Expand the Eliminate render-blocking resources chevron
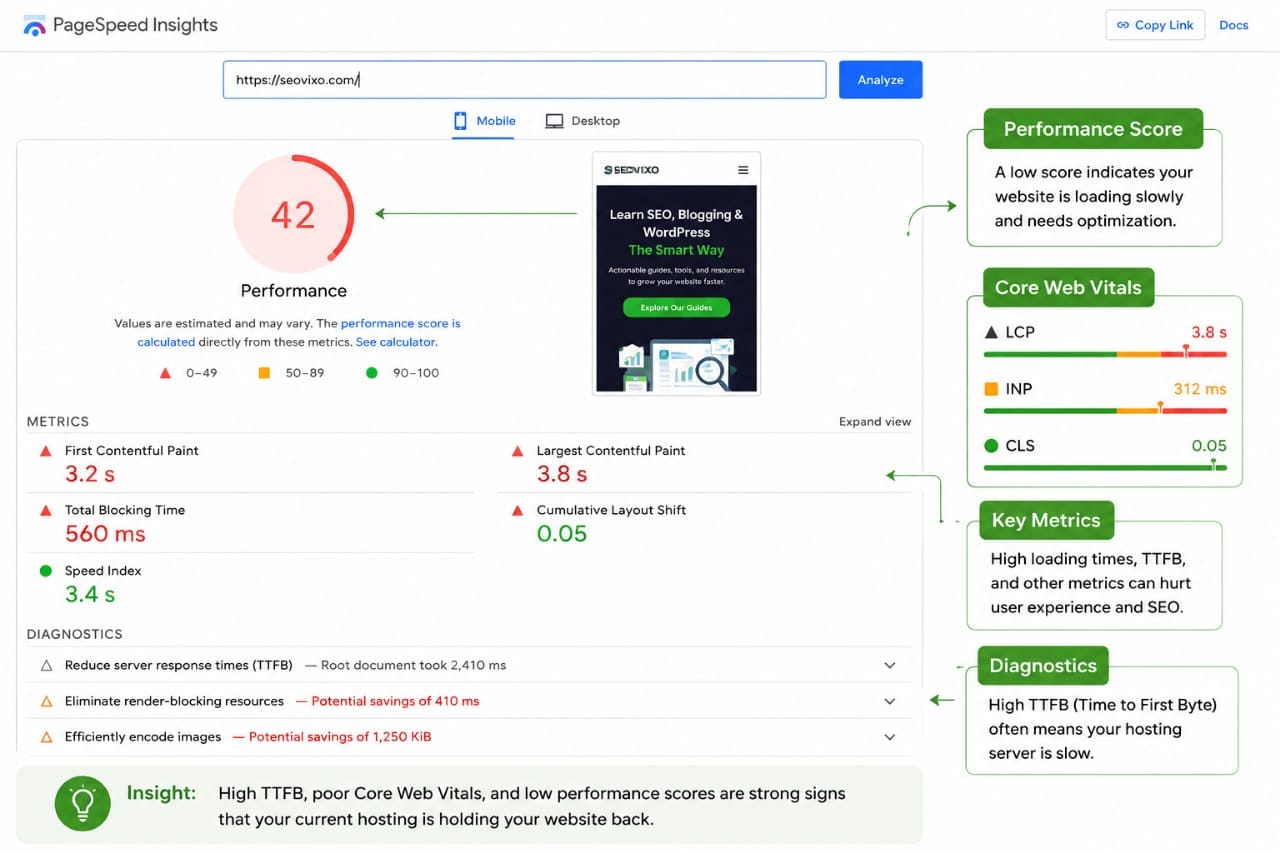The width and height of the screenshot is (1280, 853). (x=890, y=701)
